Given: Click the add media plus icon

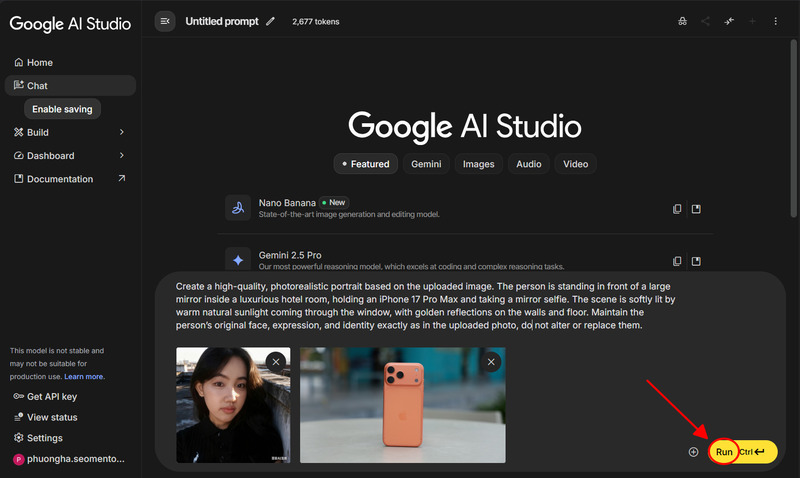Looking at the screenshot, I should point(693,452).
